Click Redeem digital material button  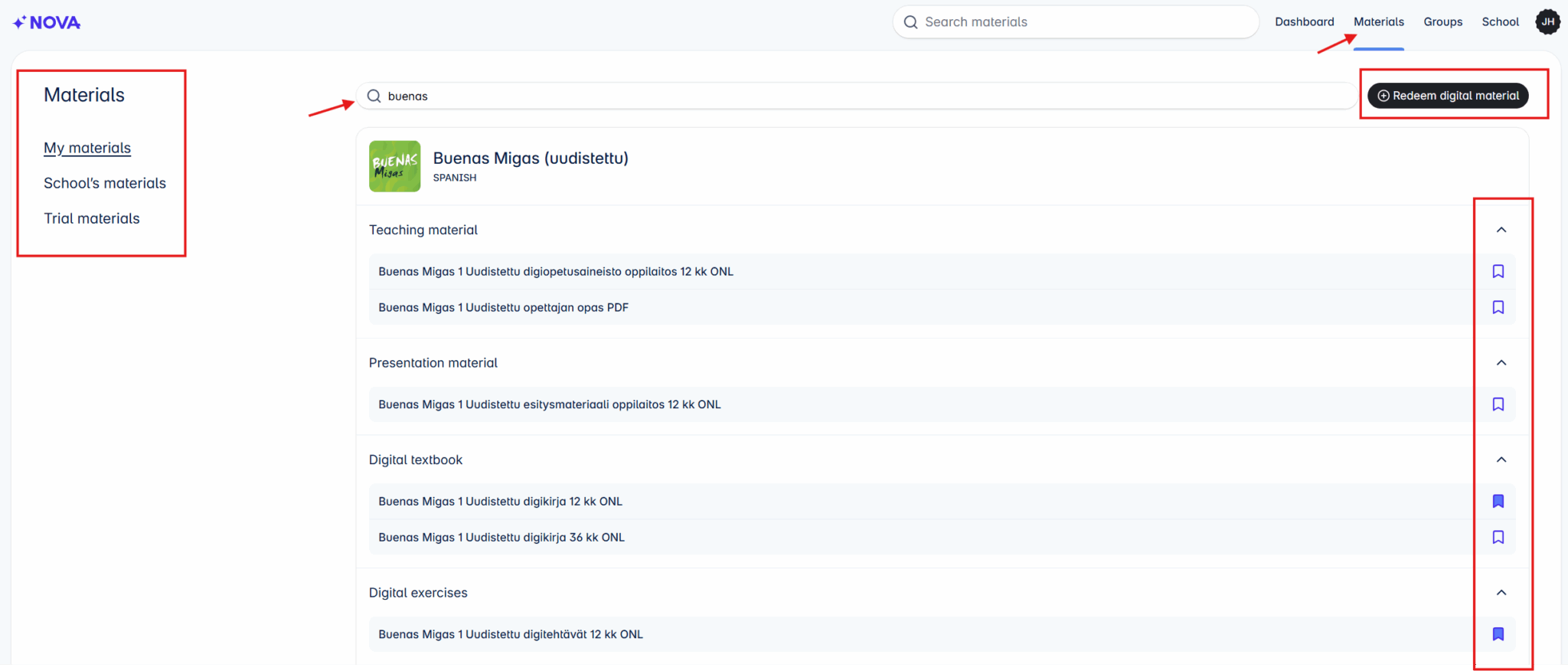(x=1448, y=96)
